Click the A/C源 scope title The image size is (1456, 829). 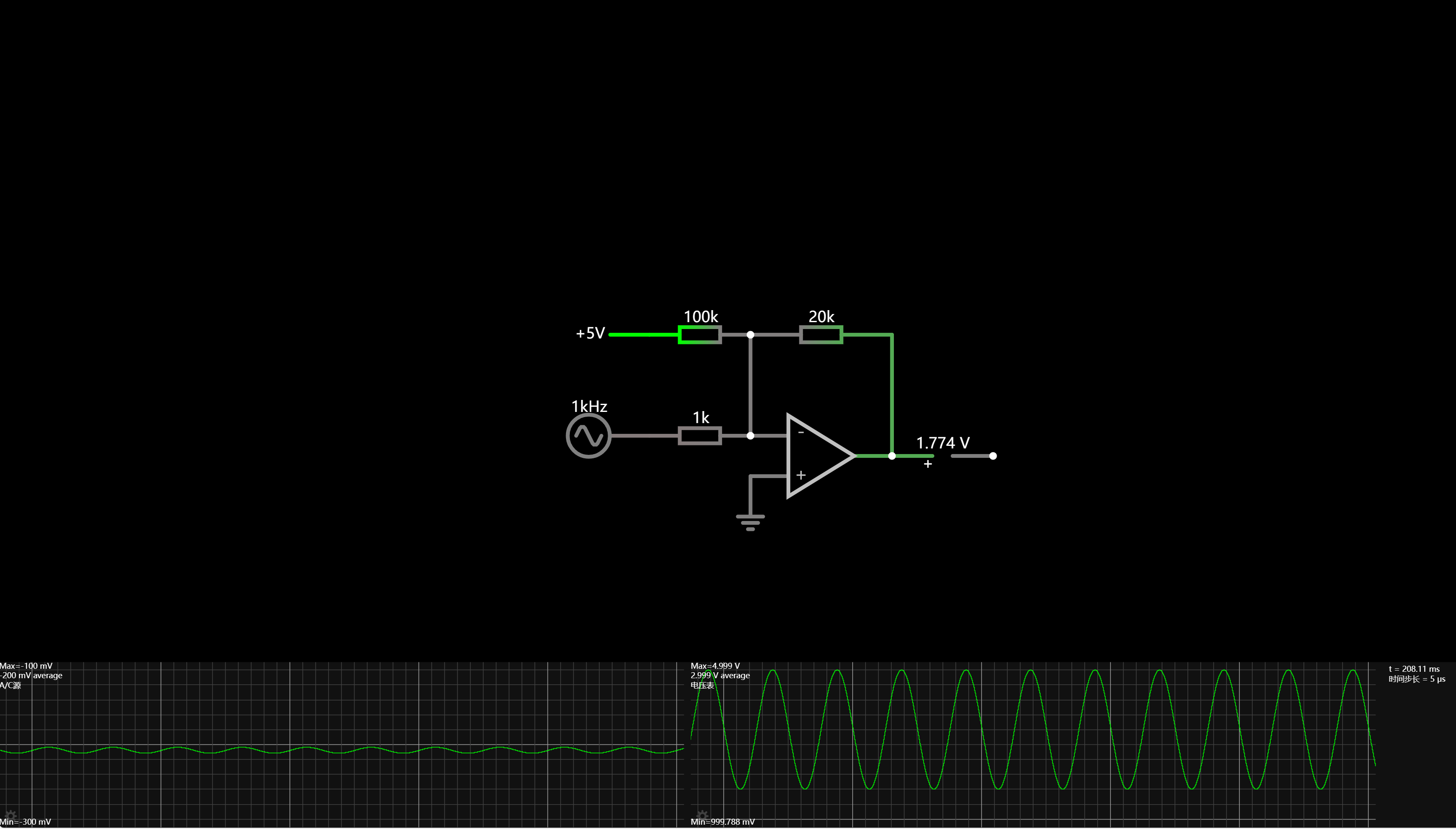coord(10,685)
